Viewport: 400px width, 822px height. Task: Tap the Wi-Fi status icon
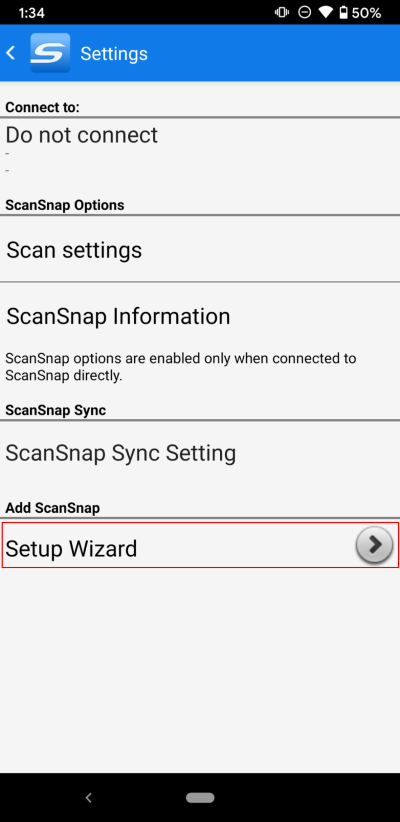coord(325,13)
